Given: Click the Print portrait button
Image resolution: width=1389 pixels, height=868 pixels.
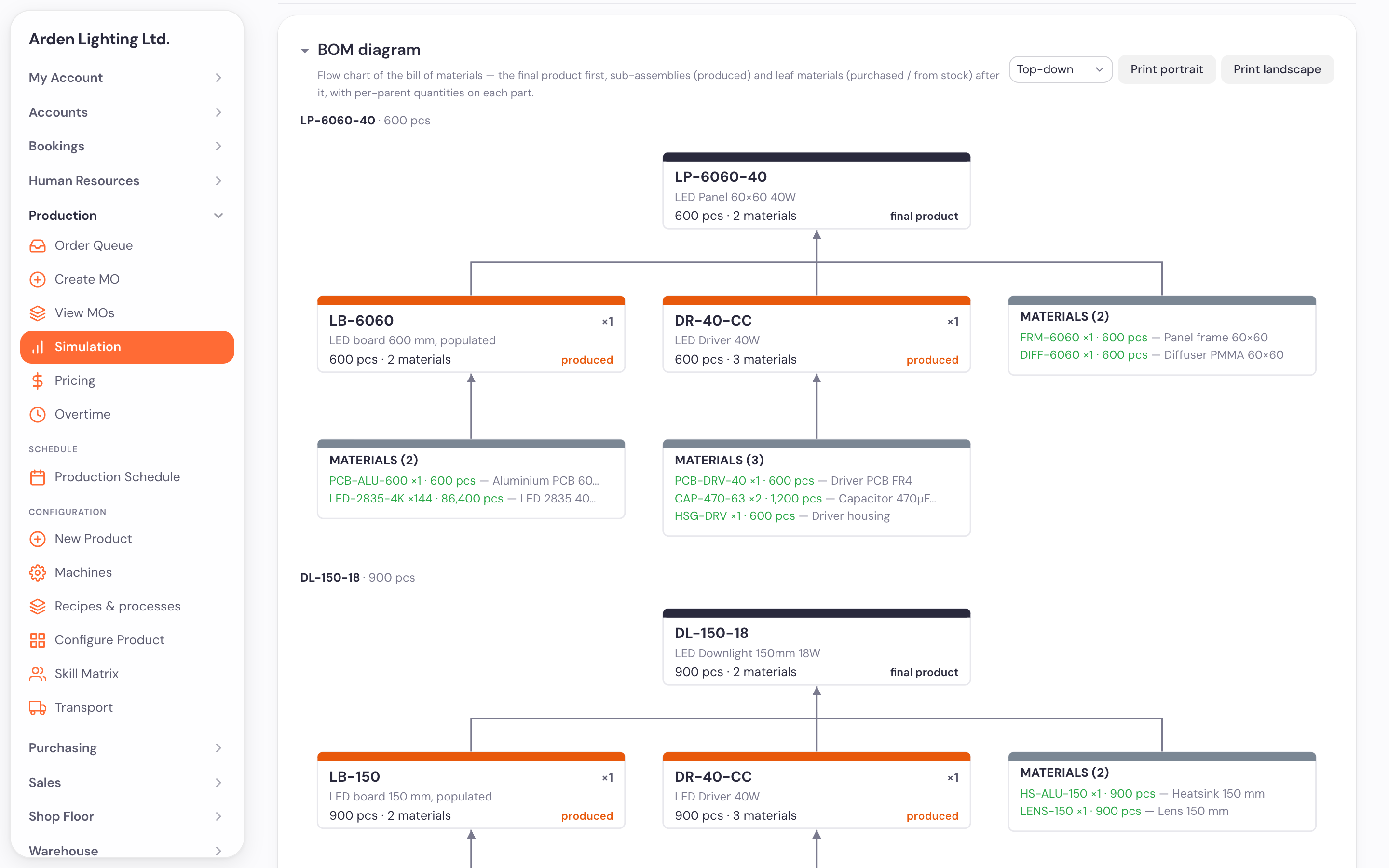Looking at the screenshot, I should click(x=1166, y=69).
